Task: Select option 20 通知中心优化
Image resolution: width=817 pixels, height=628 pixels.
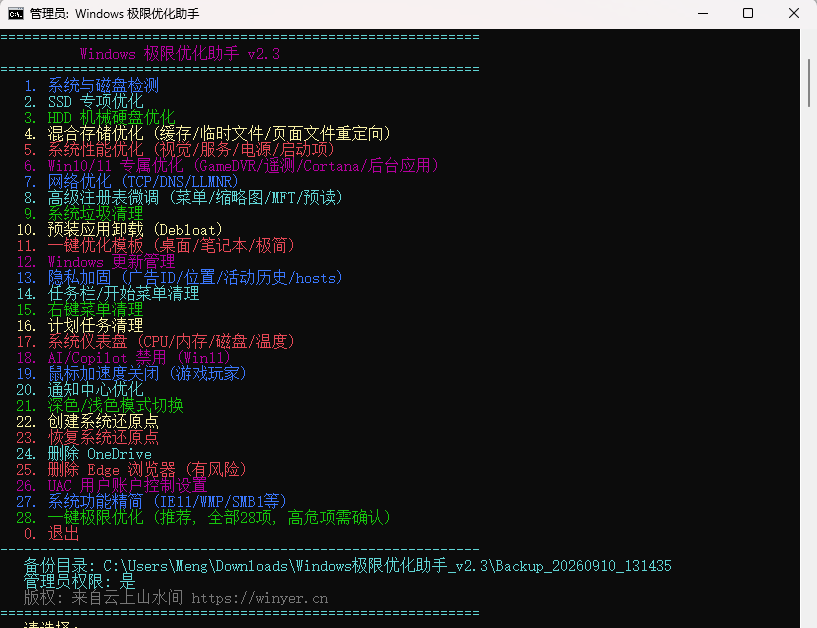Action: click(79, 390)
